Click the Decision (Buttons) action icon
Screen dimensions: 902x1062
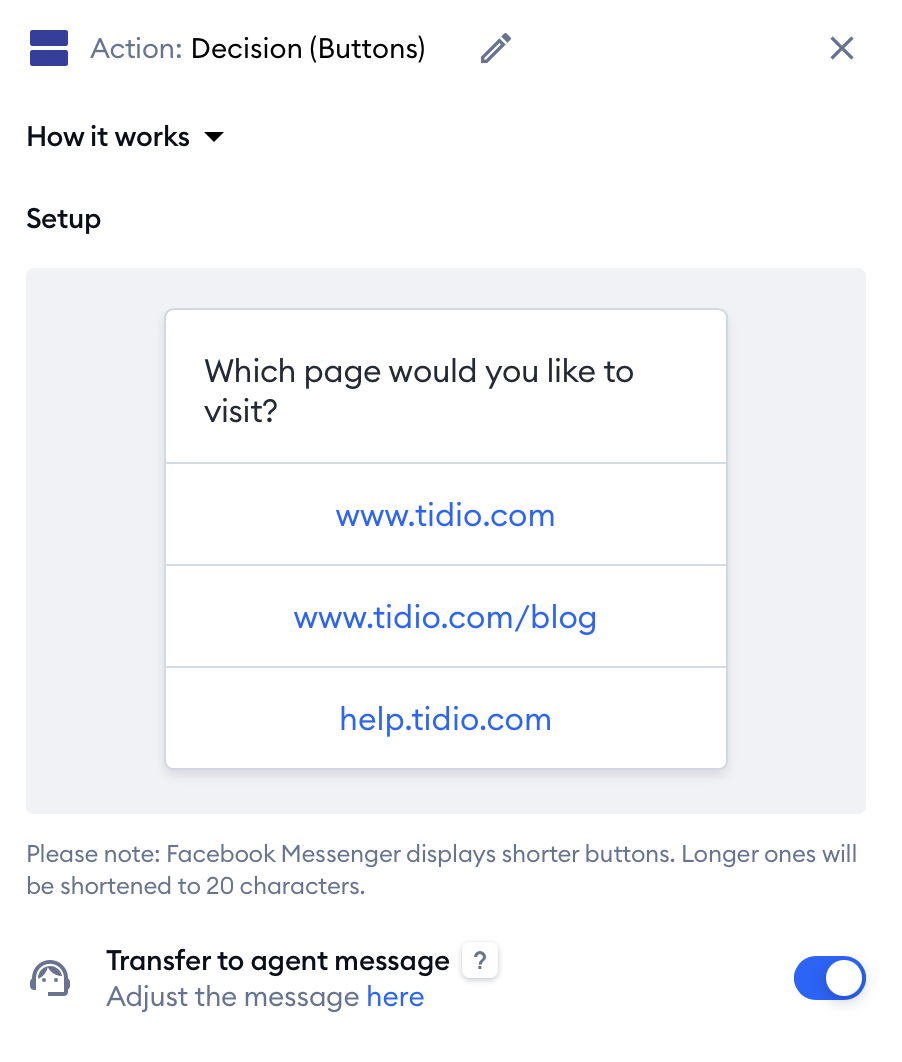tap(49, 48)
